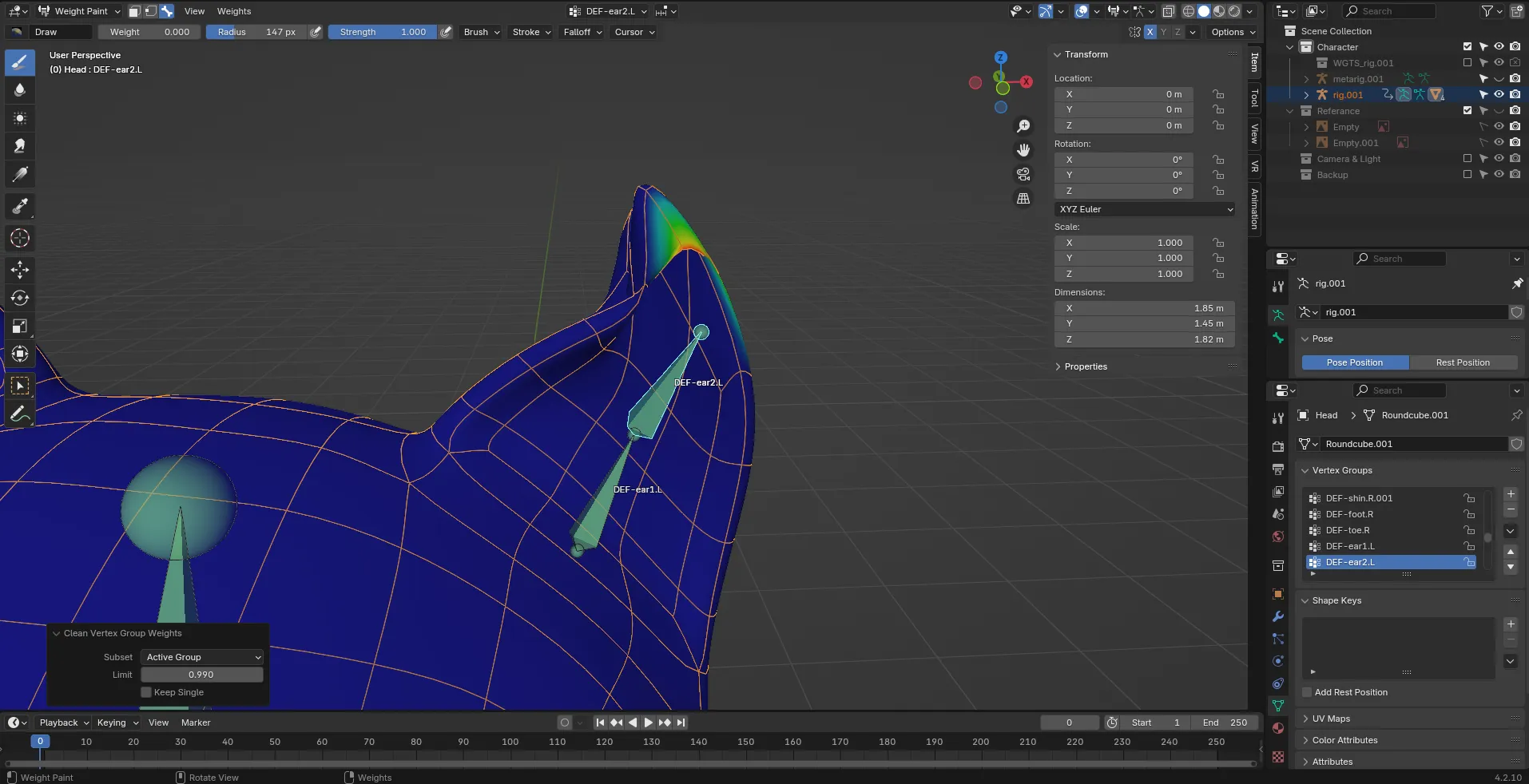
Task: Remove the selected vertex group with minus
Action: point(1511,509)
